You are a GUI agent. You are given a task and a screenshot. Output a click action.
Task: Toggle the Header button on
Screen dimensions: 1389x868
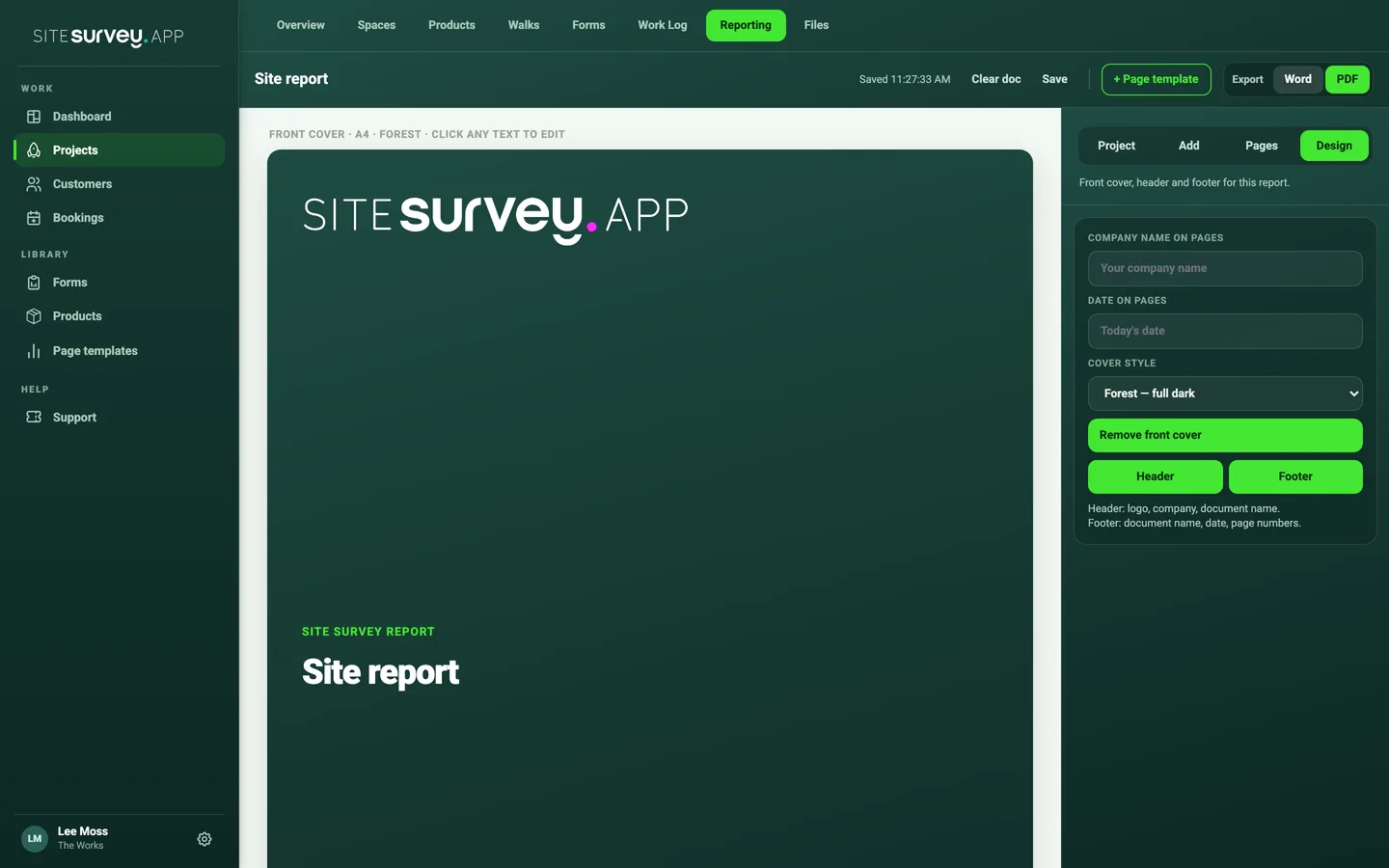(x=1156, y=476)
